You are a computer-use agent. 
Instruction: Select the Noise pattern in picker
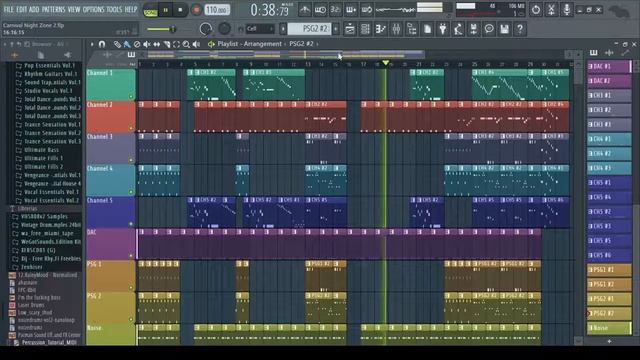coord(609,328)
